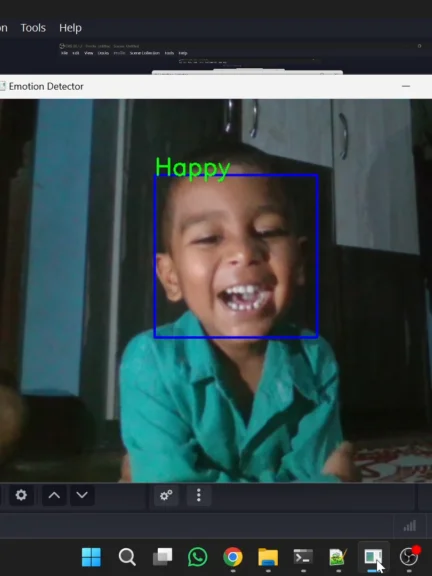Open scene filters gear icon in OBS panel
Viewport: 432px width, 576px height.
tap(21, 495)
